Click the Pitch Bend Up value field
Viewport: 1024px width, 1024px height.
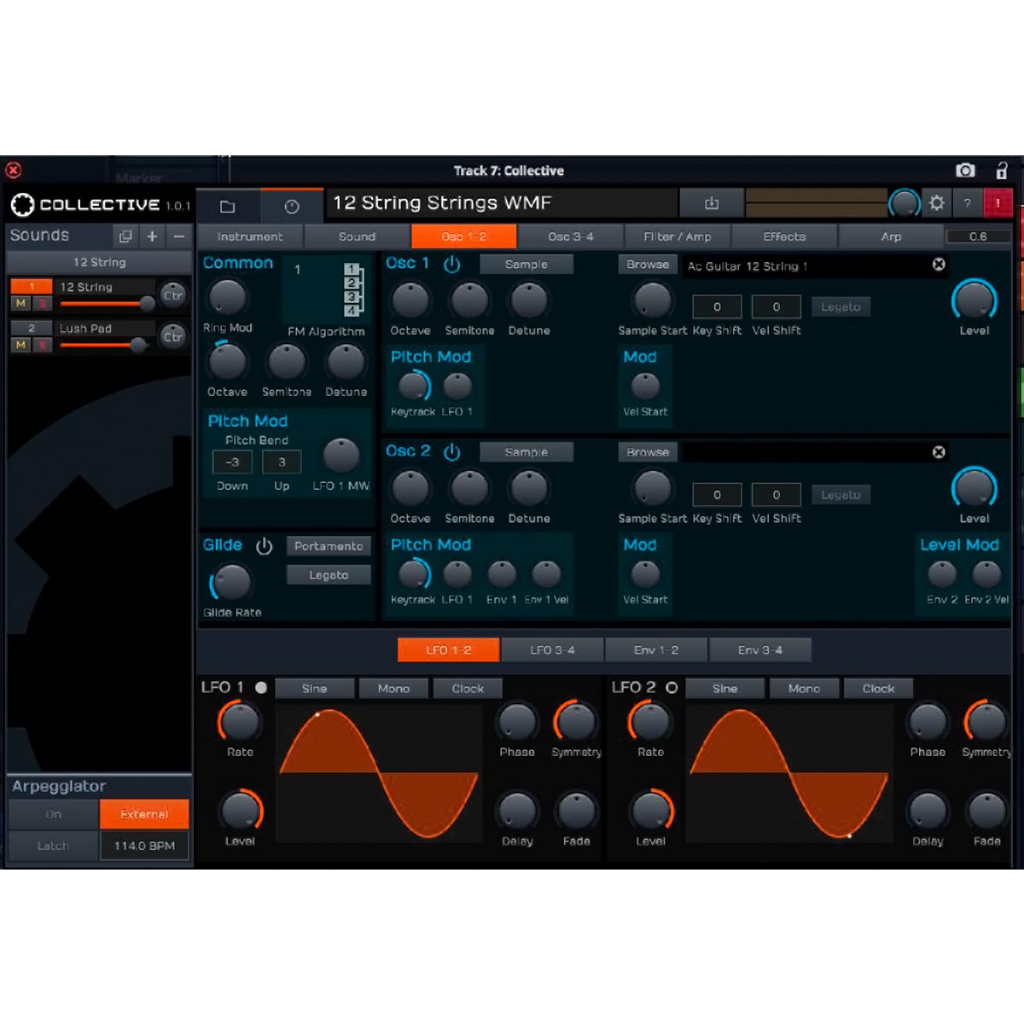coord(281,462)
